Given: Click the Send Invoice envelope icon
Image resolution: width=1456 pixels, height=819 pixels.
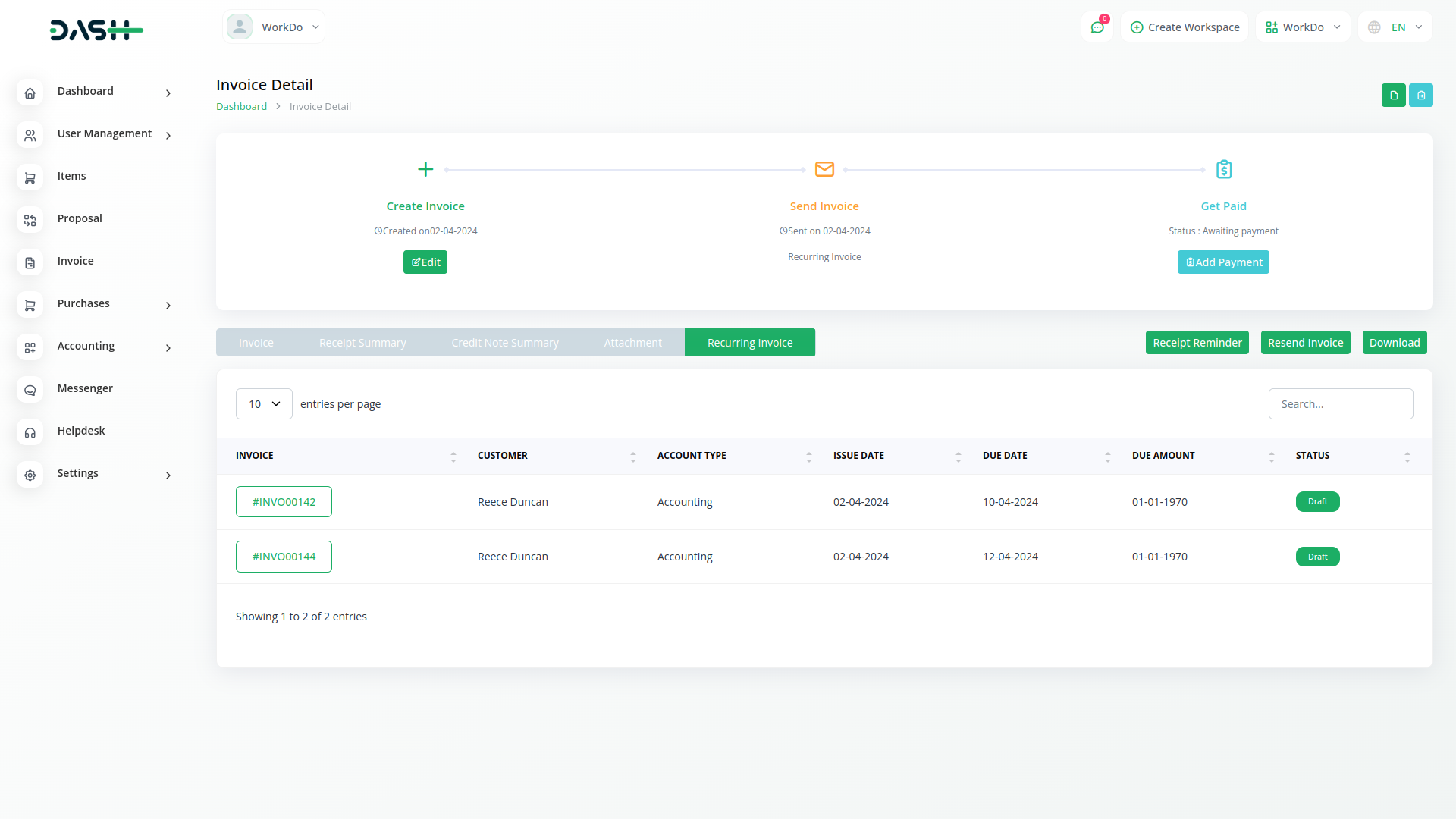Looking at the screenshot, I should pos(824,169).
